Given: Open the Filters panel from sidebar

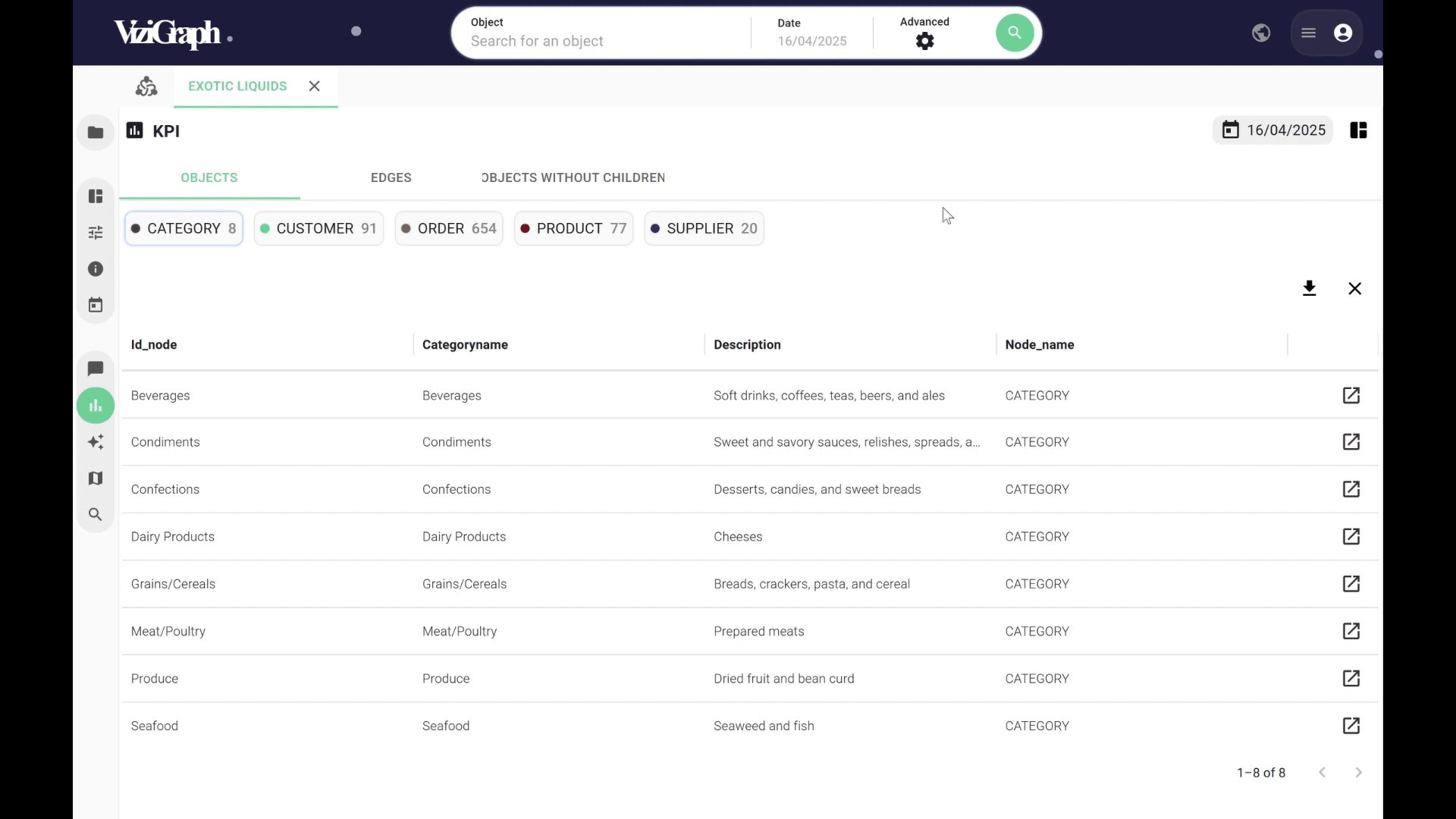Looking at the screenshot, I should (x=96, y=233).
